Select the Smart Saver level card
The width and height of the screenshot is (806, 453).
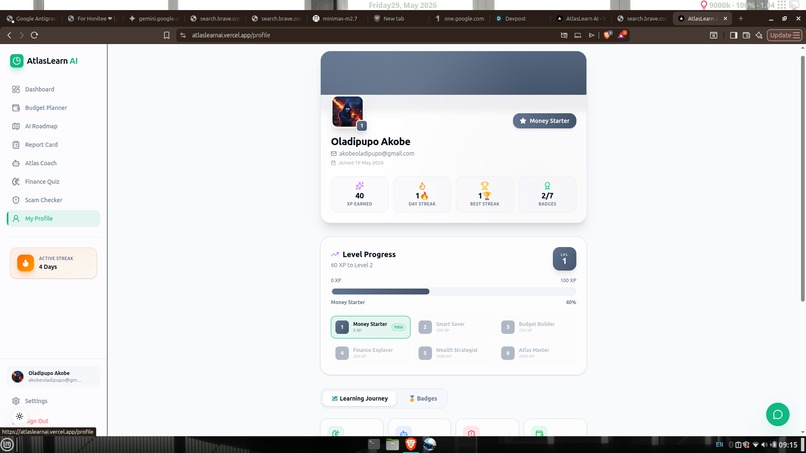(453, 327)
